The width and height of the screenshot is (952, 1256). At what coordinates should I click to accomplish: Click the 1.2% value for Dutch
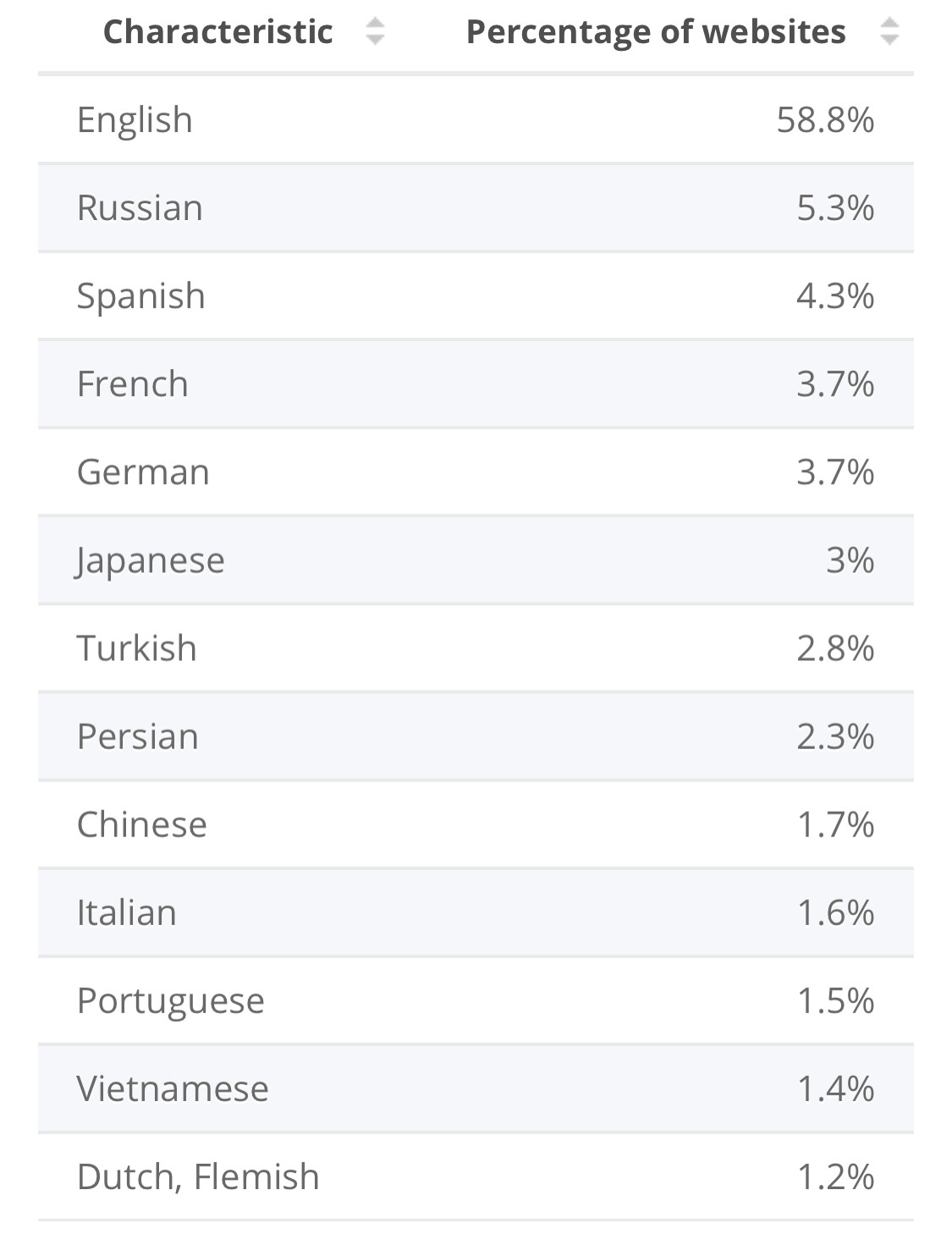(x=835, y=1176)
